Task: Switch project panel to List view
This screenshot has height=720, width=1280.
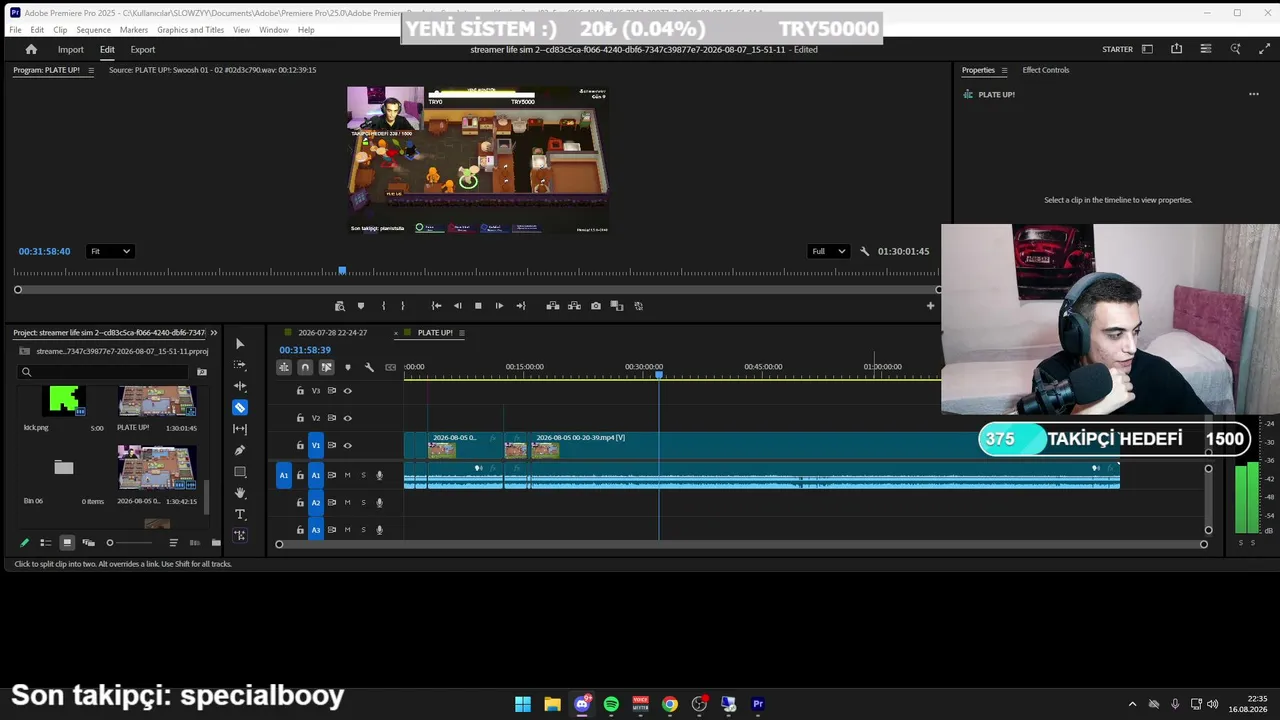Action: (46, 543)
